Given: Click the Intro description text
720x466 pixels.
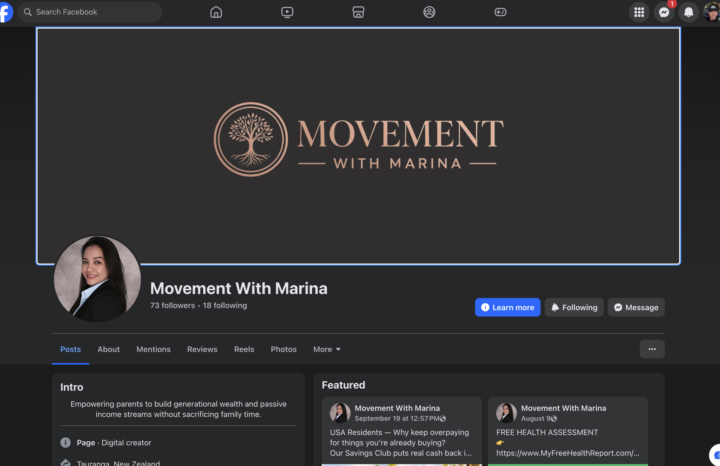Looking at the screenshot, I should point(178,409).
